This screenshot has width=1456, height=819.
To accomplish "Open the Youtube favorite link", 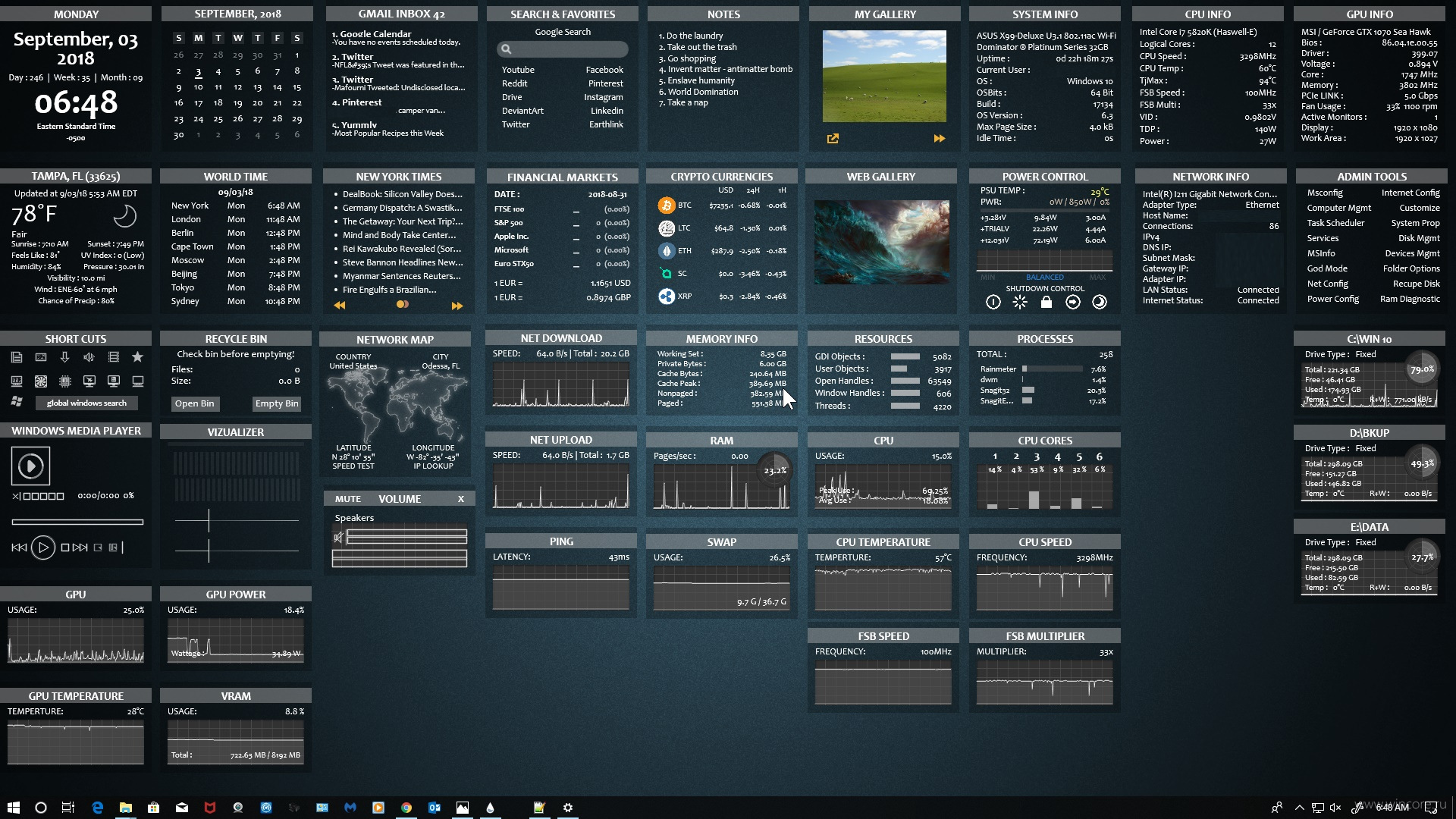I will 518,70.
